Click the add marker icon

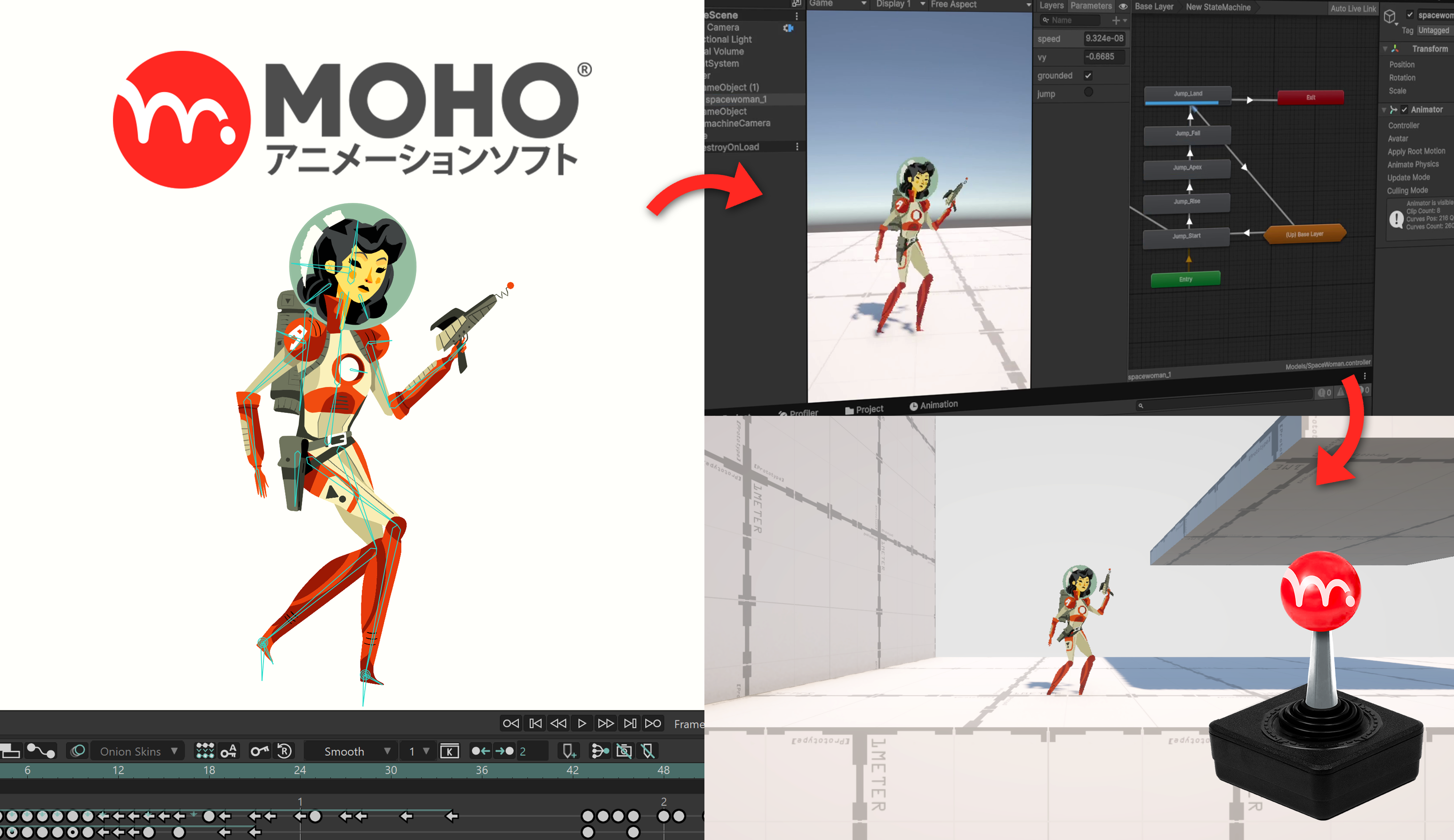pyautogui.click(x=569, y=751)
